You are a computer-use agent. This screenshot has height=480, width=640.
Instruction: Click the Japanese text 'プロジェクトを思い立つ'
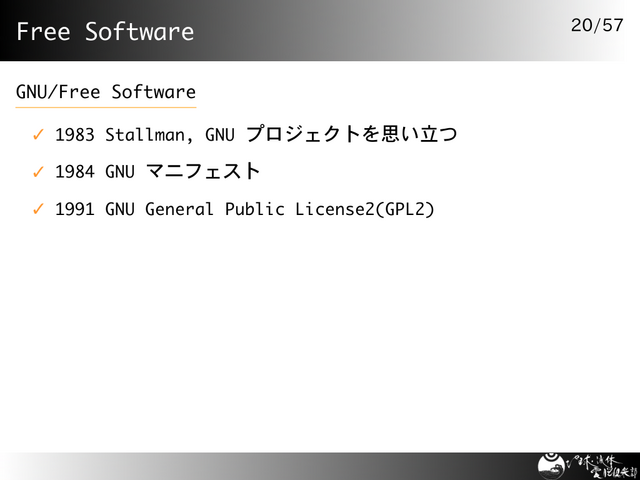351,134
